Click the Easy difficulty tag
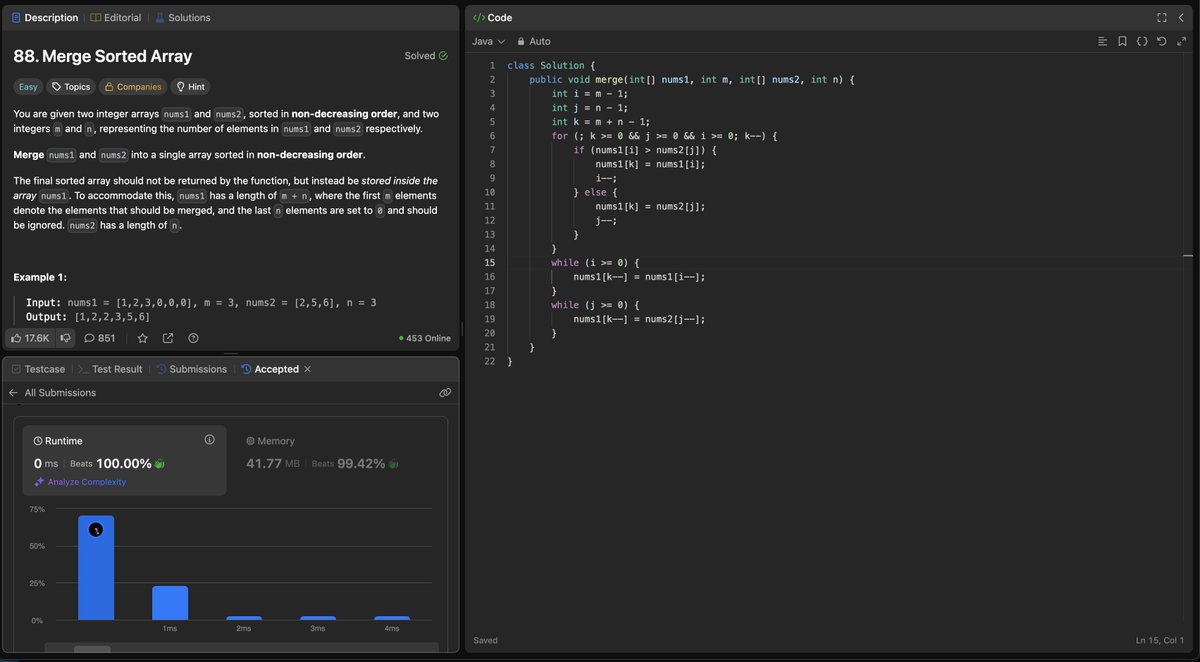Viewport: 1200px width, 662px height. [27, 87]
